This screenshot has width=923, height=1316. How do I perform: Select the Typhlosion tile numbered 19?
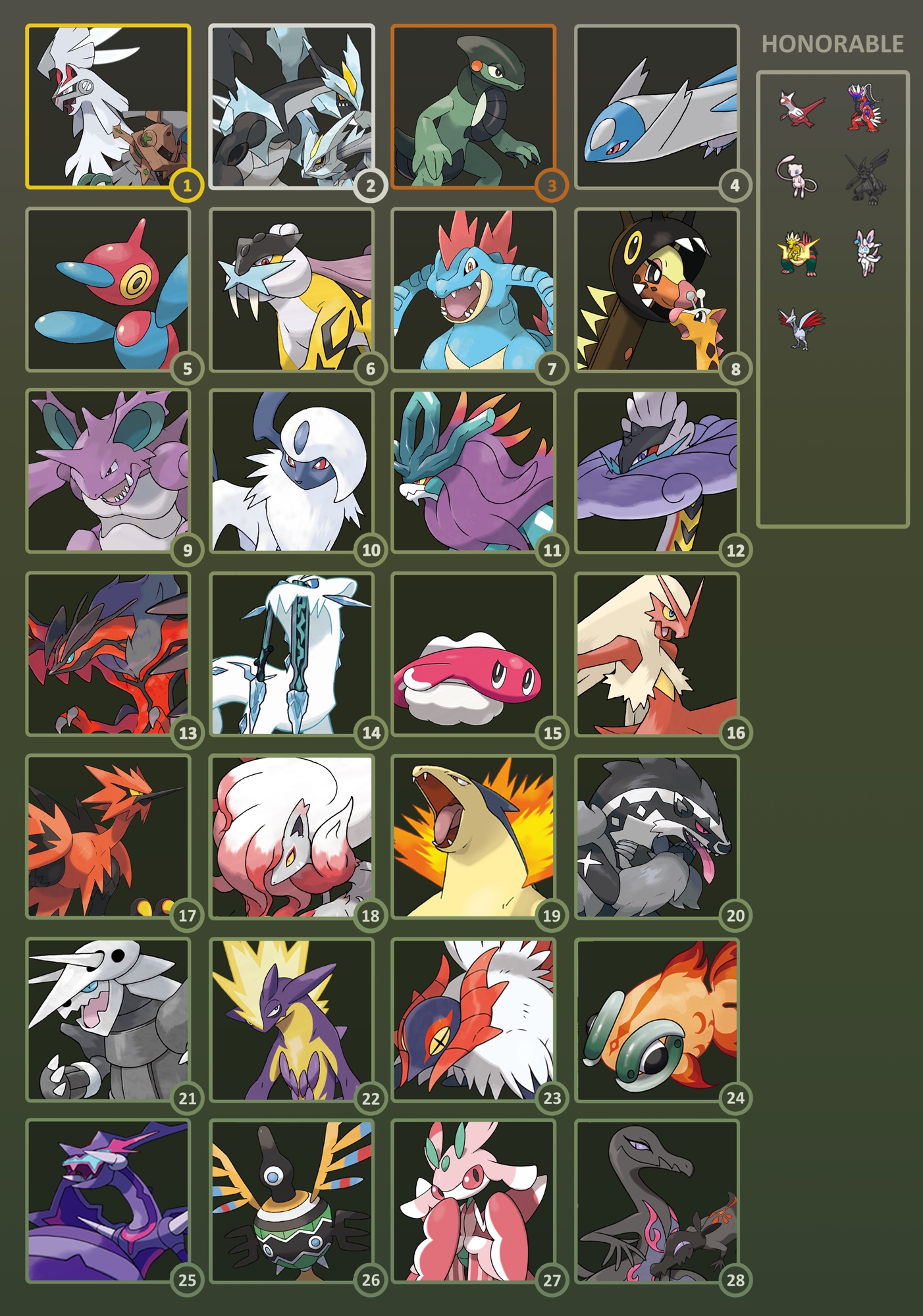point(473,836)
